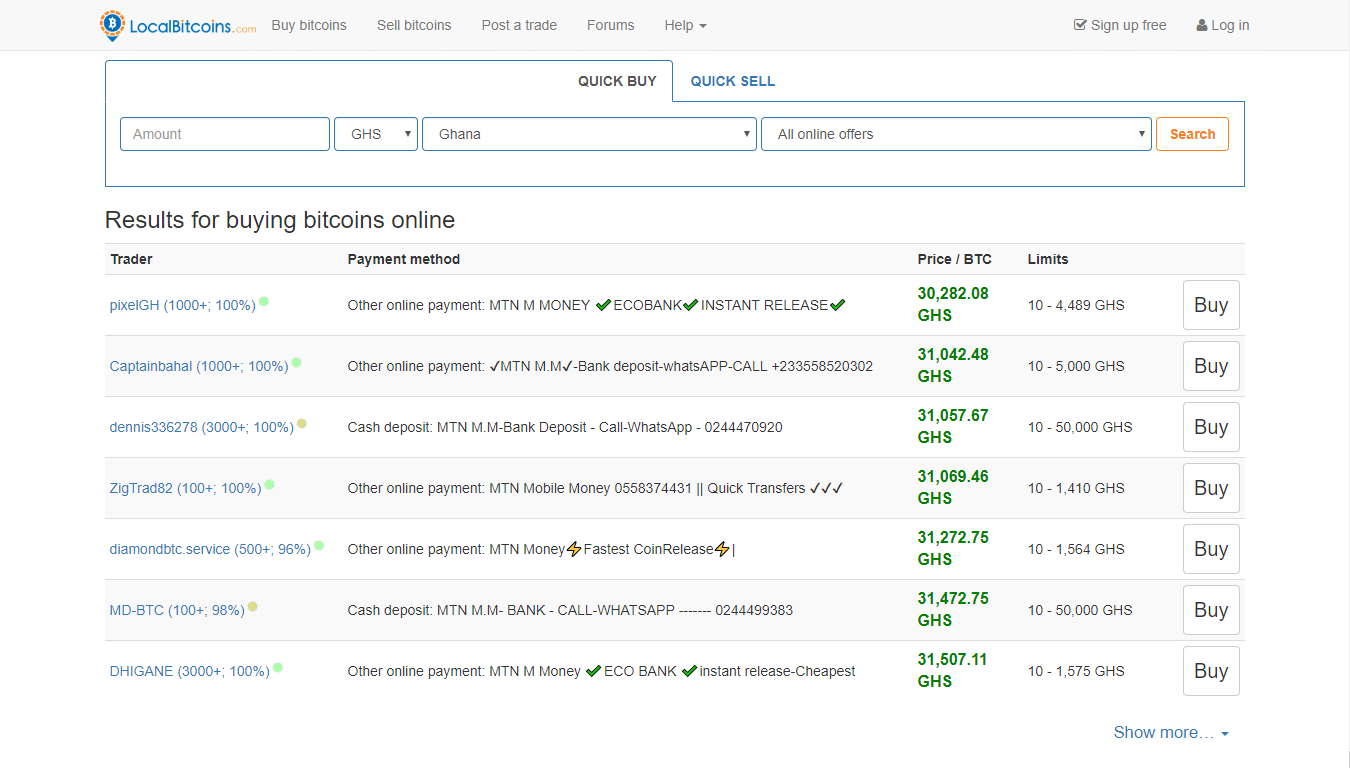The width and height of the screenshot is (1350, 768).
Task: Click the Limits column header
Action: pos(1048,259)
